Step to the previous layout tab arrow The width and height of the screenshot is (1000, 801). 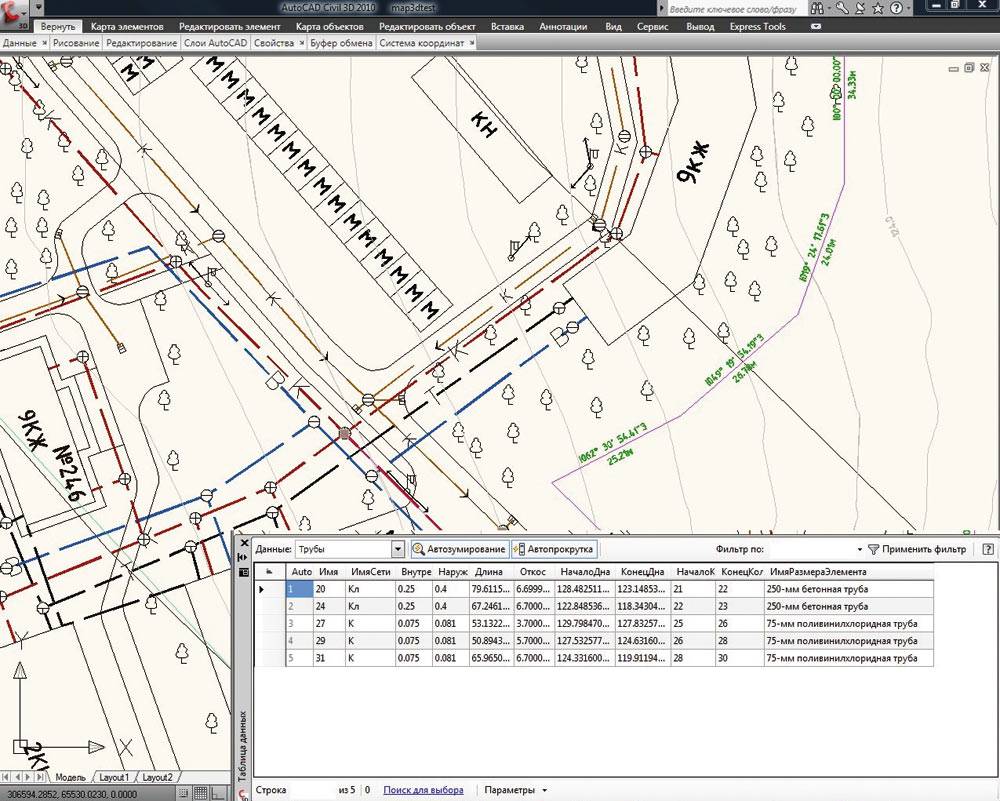(18, 777)
